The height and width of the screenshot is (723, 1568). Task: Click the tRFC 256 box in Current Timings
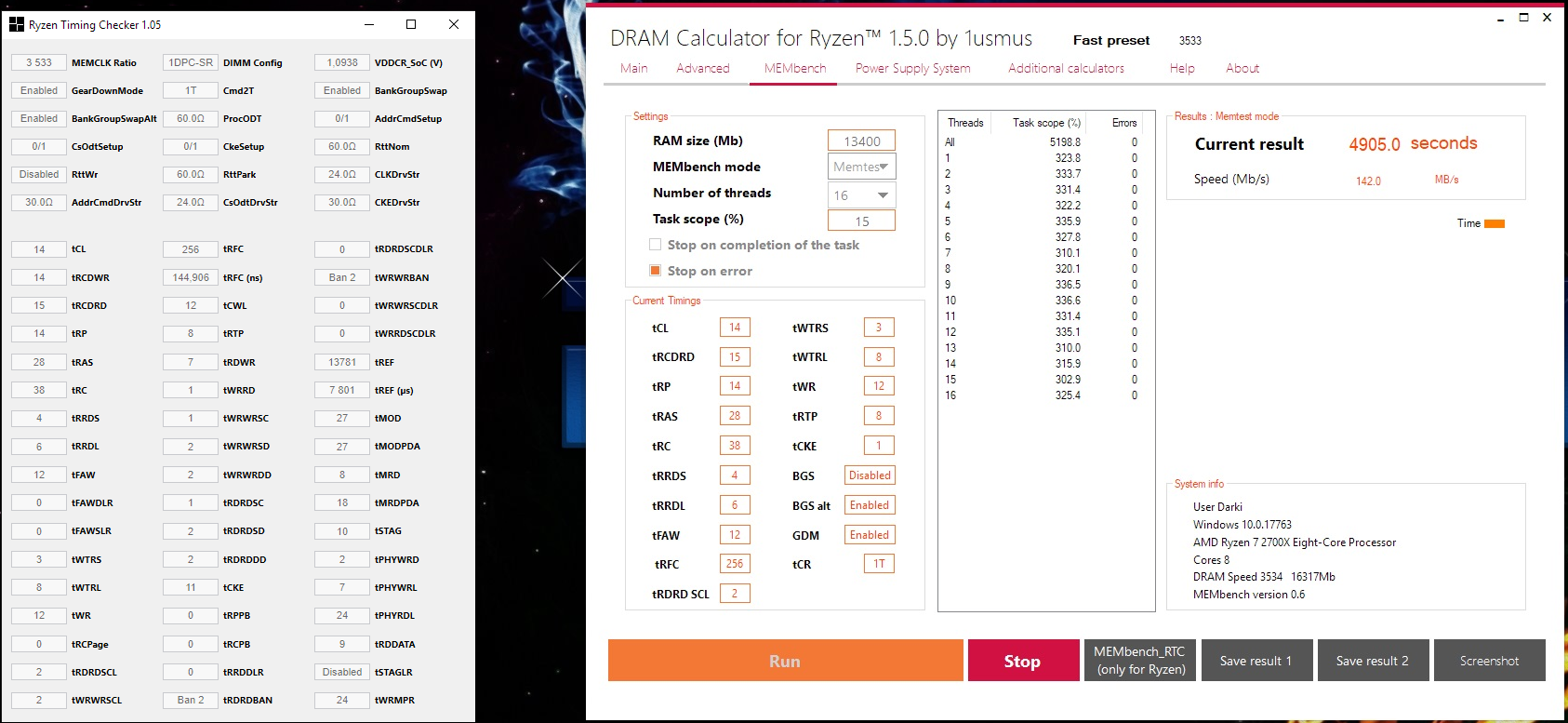735,564
